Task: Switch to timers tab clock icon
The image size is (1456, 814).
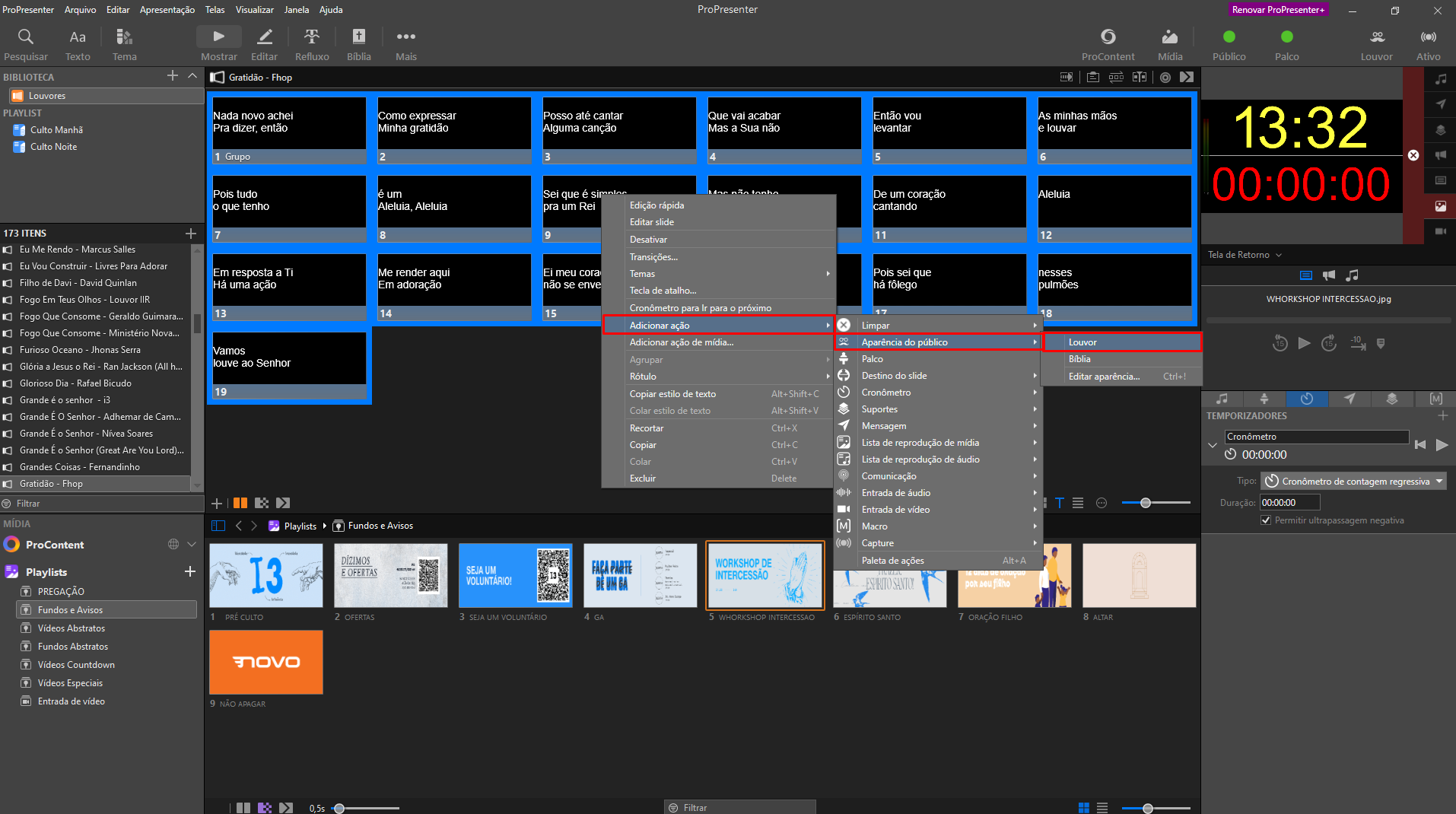Action: tap(1306, 399)
